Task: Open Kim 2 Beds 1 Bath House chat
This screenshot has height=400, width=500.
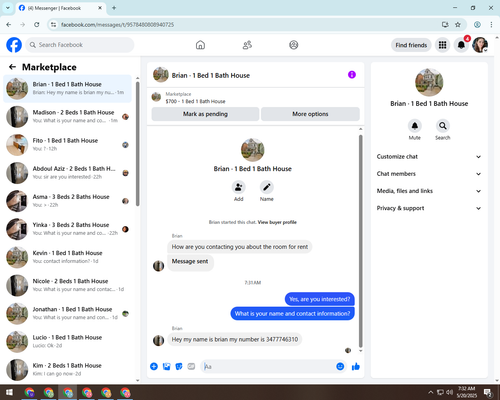Action: click(67, 370)
